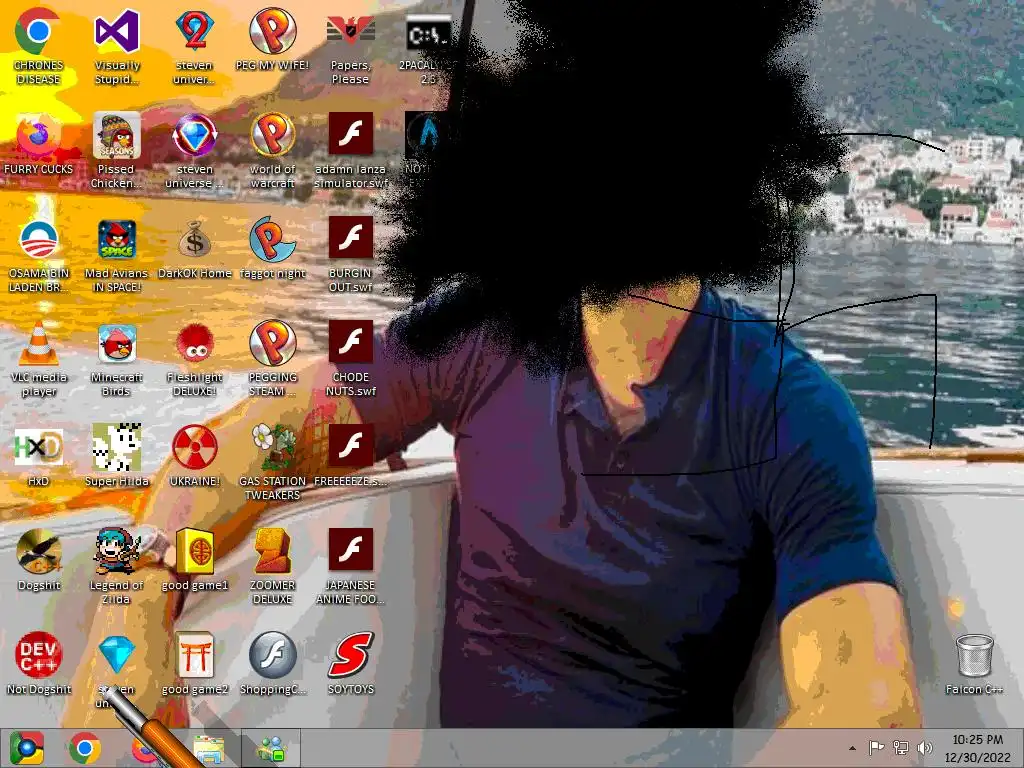1024x768 pixels.
Task: Open the network status tray icon
Action: [x=901, y=748]
